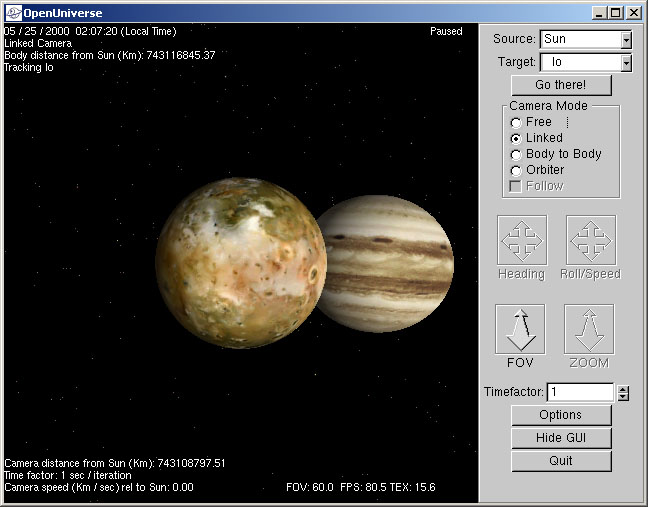648x507 pixels.
Task: Click the Io moon in the viewport
Action: pos(241,263)
